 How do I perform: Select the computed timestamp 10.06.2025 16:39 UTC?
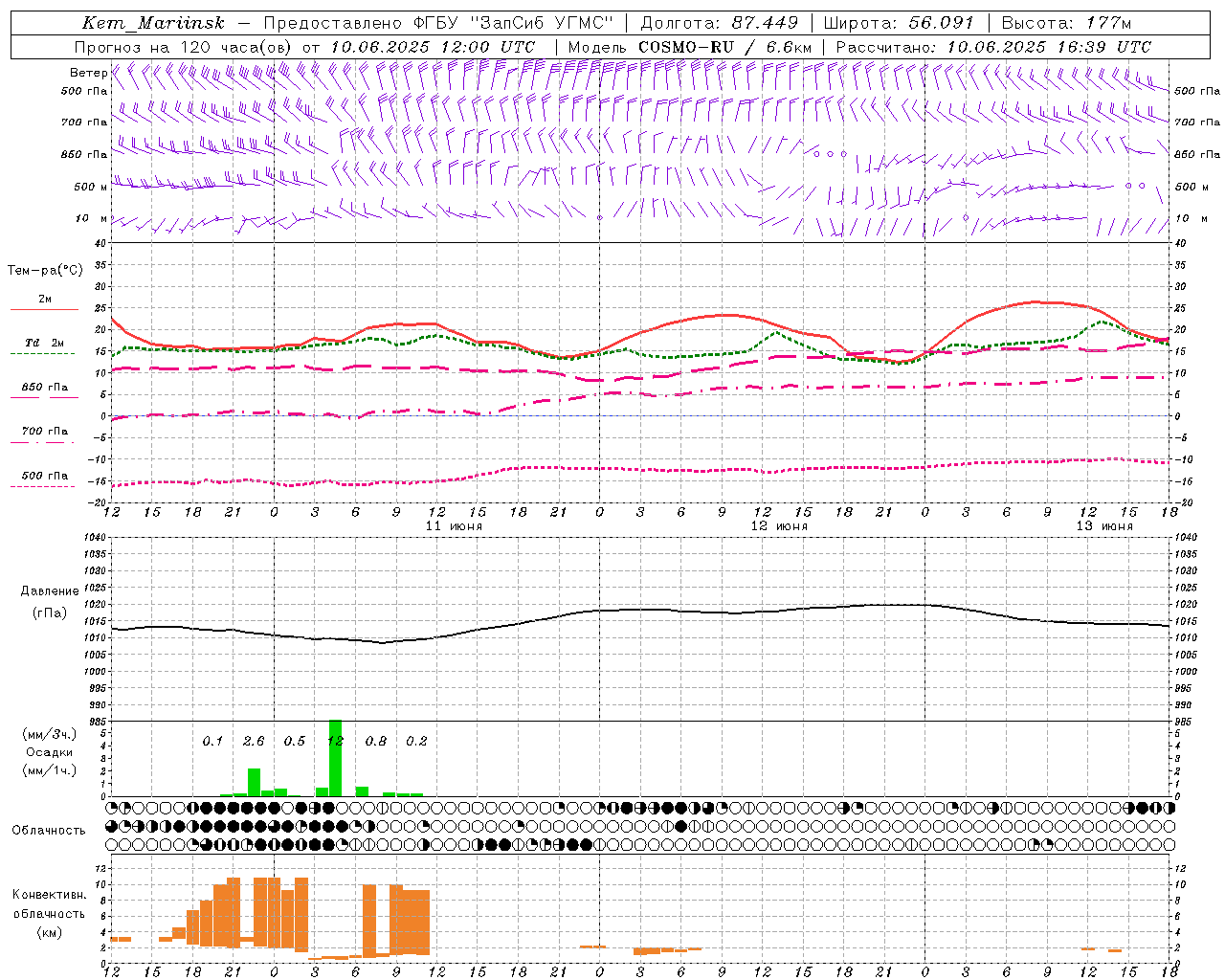(x=1049, y=47)
